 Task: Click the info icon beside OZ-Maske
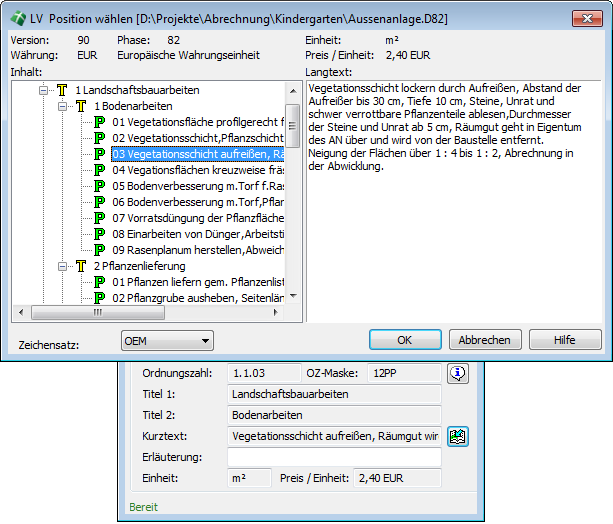coord(458,373)
